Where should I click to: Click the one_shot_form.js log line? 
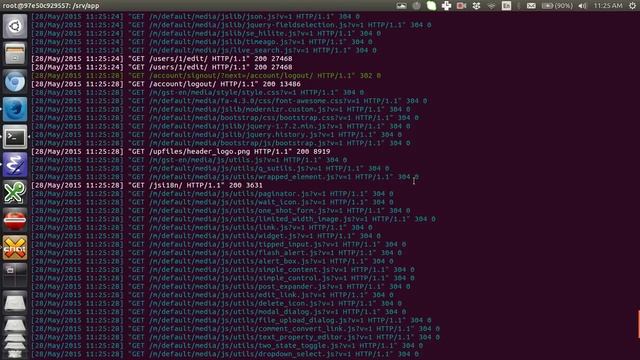pos(221,211)
